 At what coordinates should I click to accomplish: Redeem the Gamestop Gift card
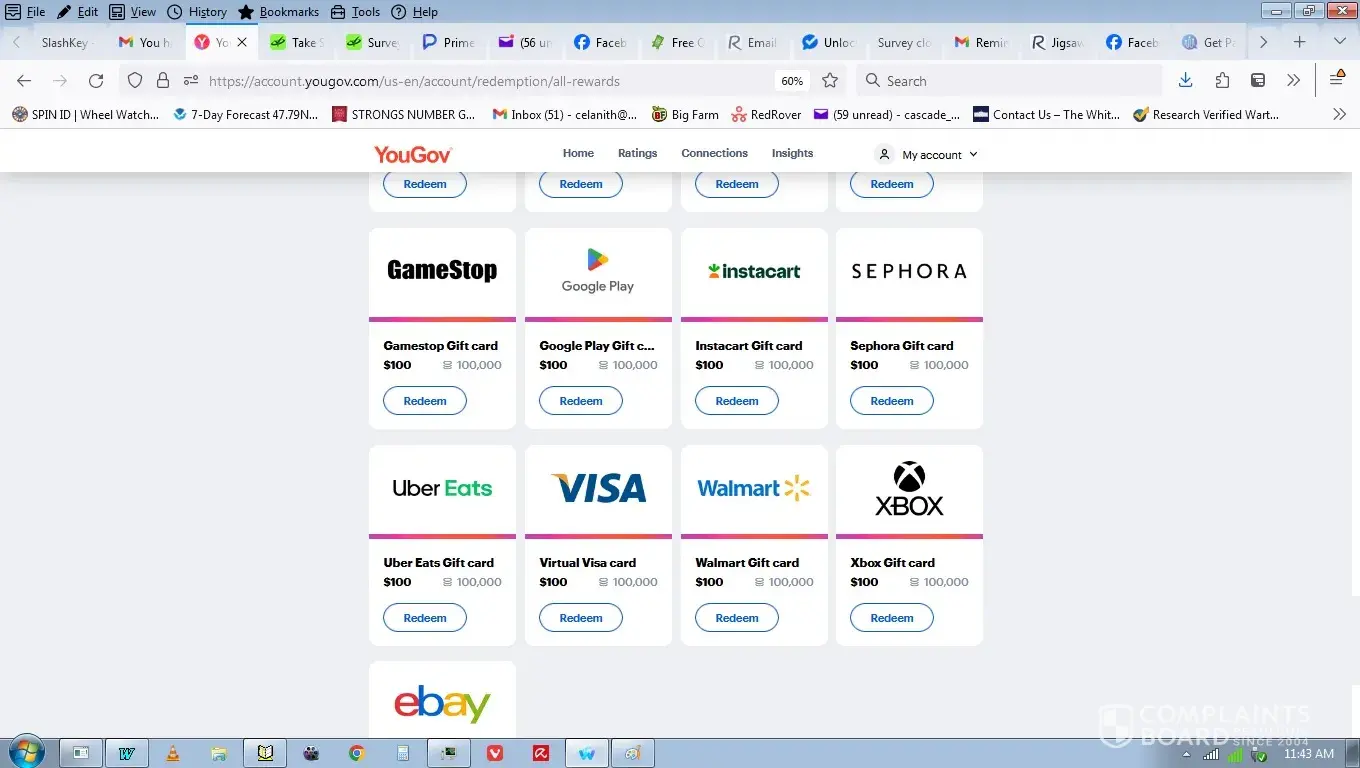425,401
